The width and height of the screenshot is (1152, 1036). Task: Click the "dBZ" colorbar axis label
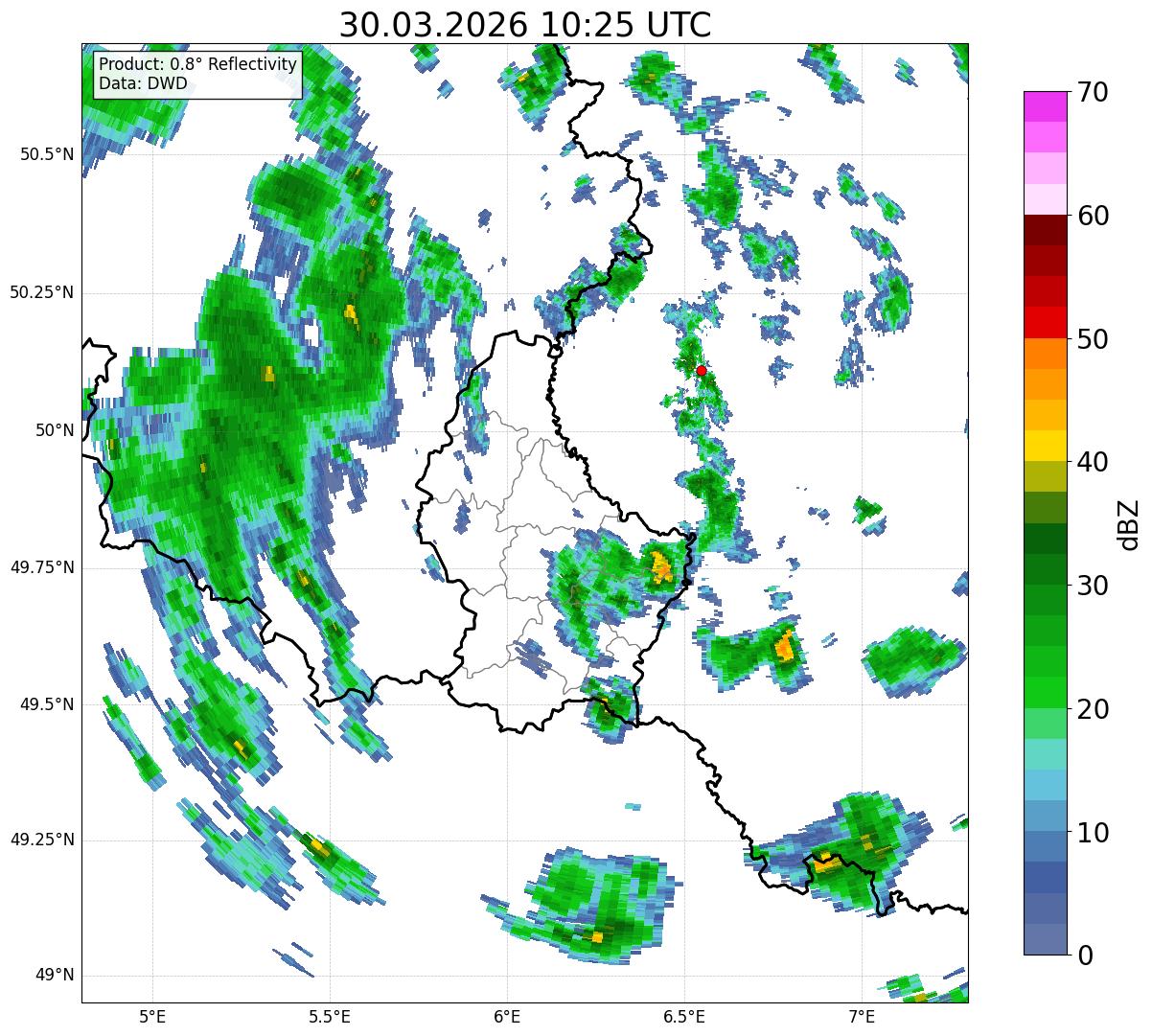[x=1130, y=523]
